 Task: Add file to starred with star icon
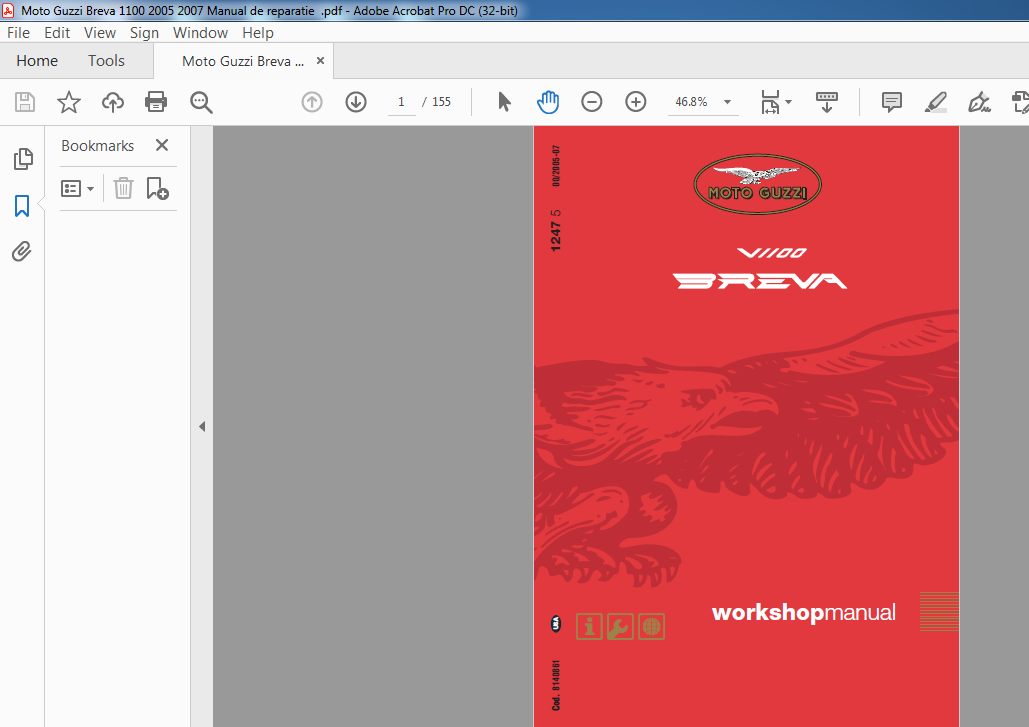[x=69, y=102]
